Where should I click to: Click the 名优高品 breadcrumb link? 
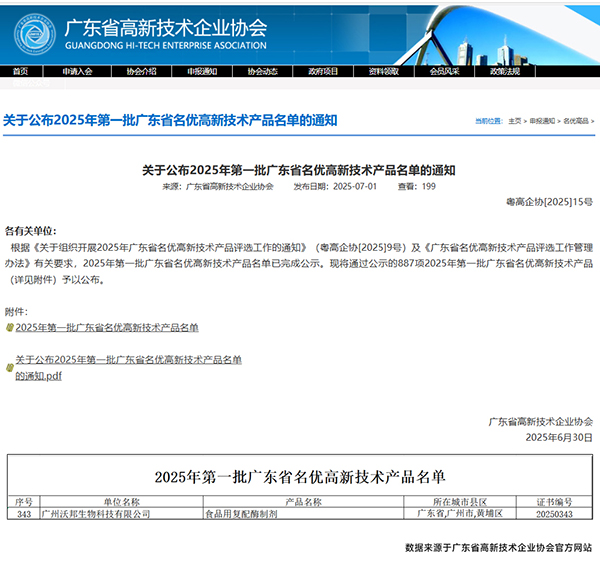tap(576, 121)
